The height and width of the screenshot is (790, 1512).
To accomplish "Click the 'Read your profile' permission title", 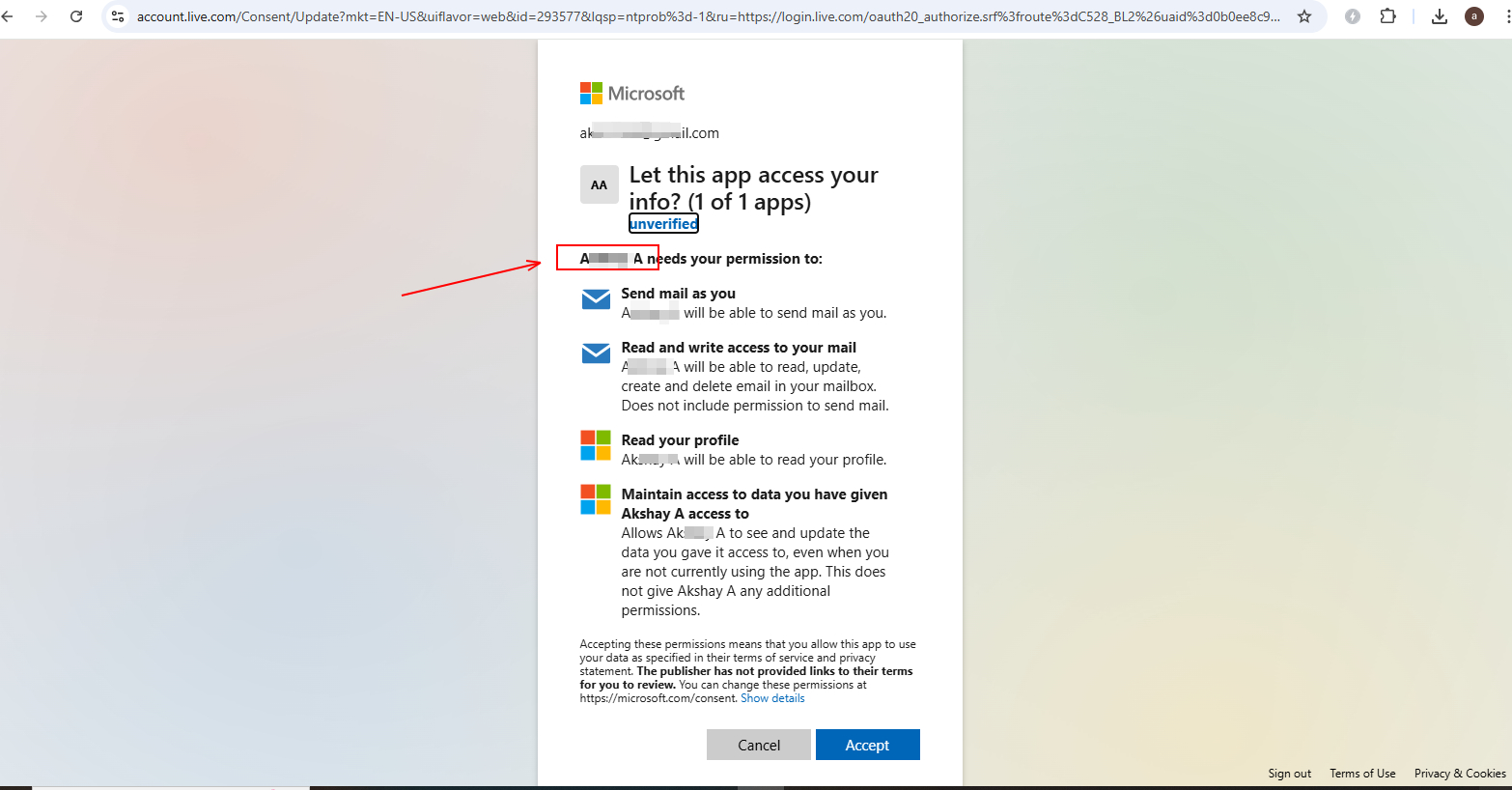I will [680, 440].
